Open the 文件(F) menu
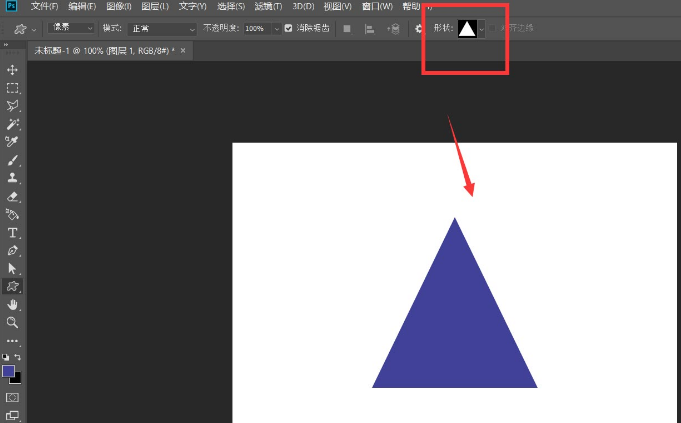 pos(45,7)
